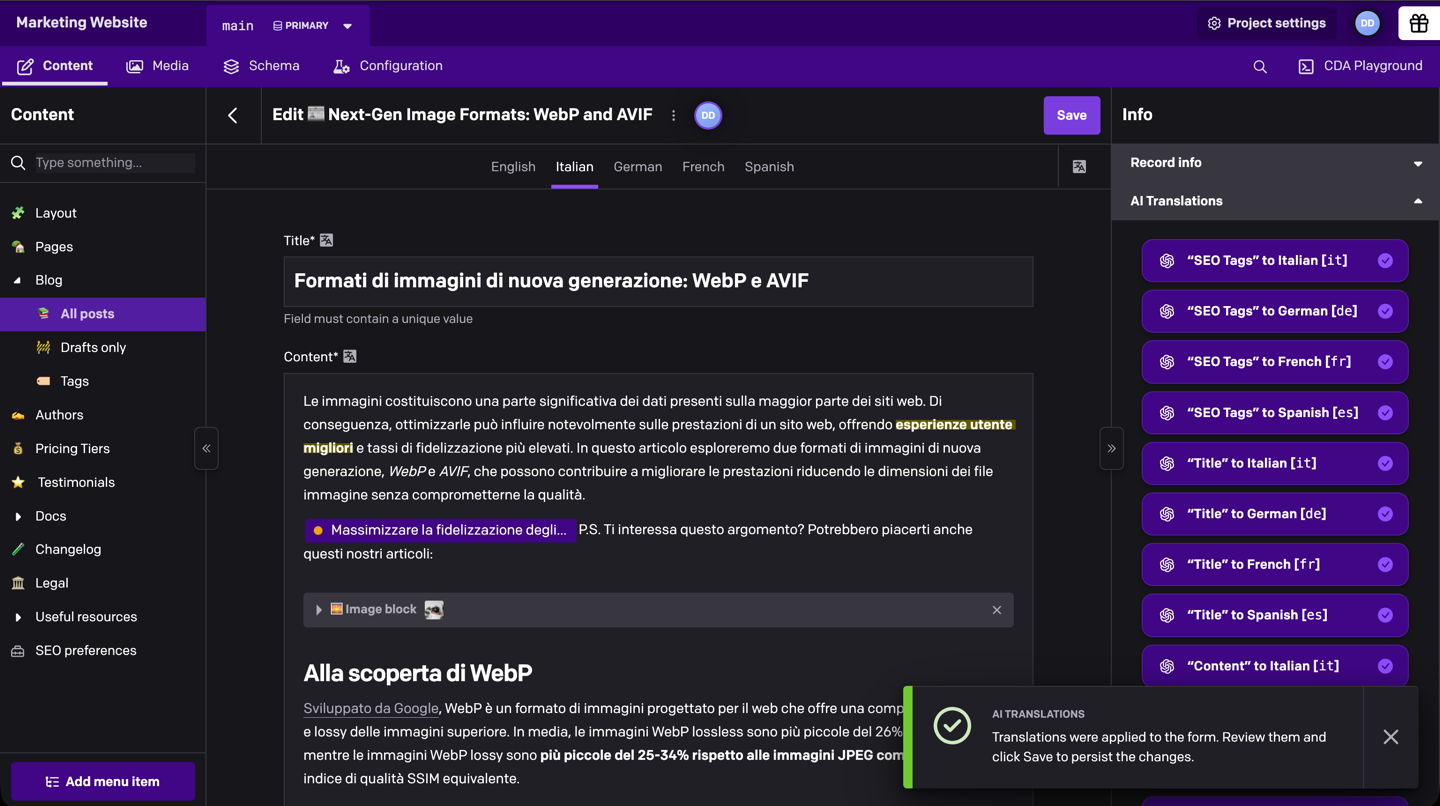
Task: Collapse the Blog menu group
Action: [18, 281]
